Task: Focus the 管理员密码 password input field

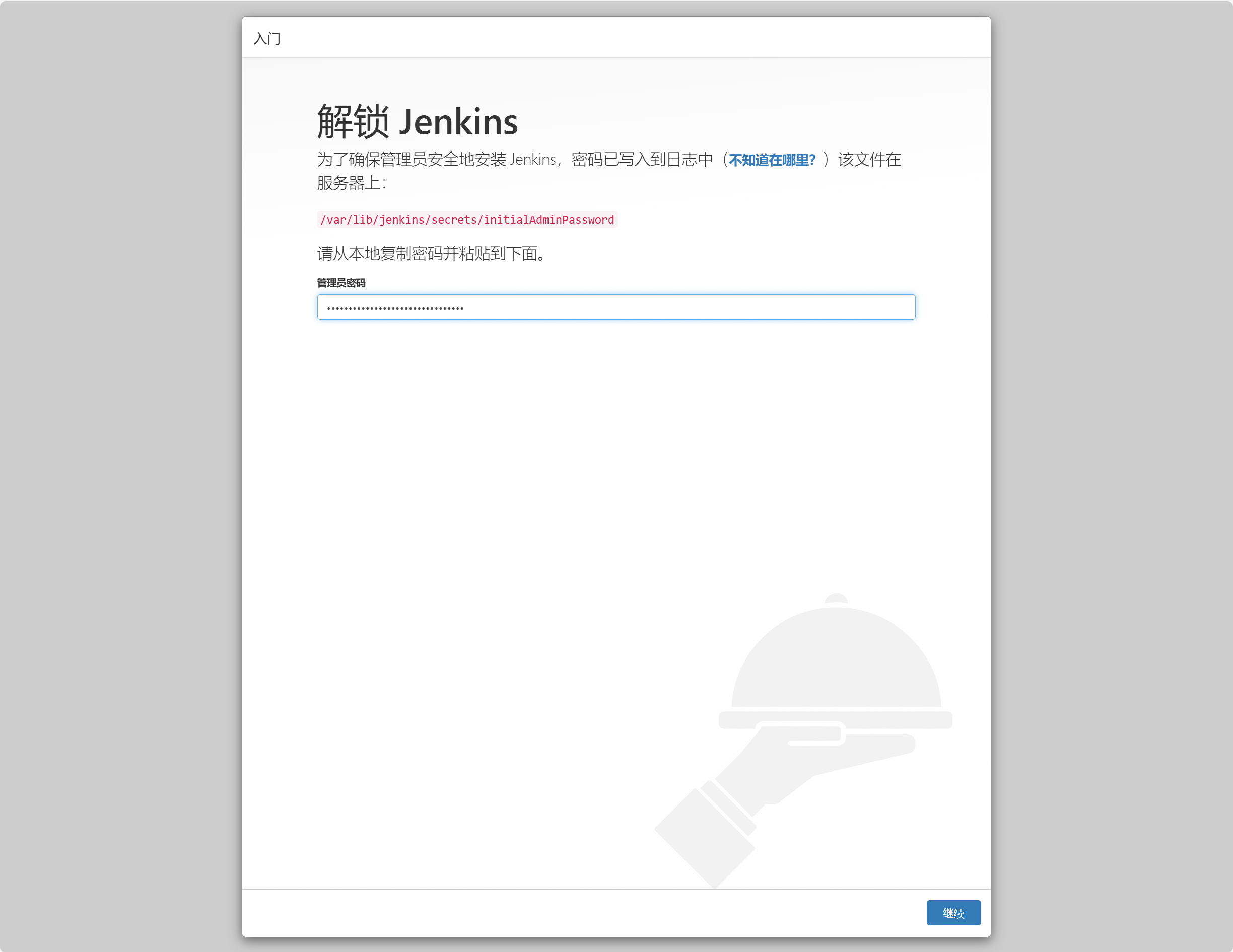Action: (x=615, y=307)
